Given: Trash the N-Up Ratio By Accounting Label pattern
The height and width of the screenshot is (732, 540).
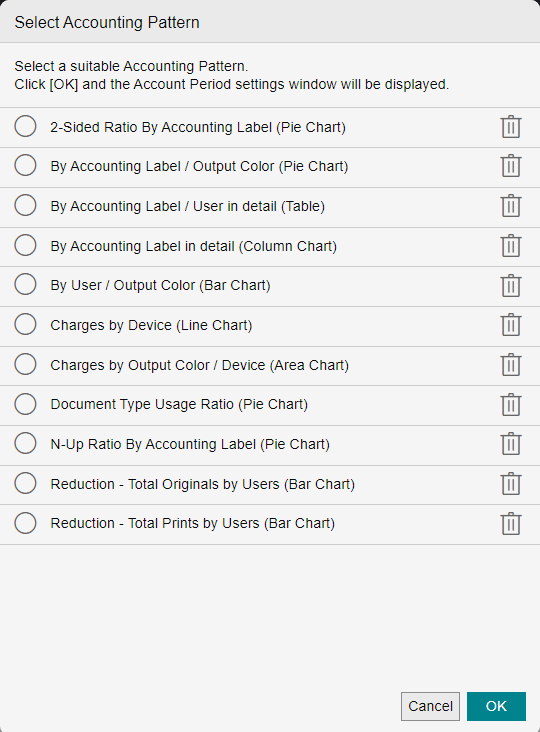Looking at the screenshot, I should point(511,443).
